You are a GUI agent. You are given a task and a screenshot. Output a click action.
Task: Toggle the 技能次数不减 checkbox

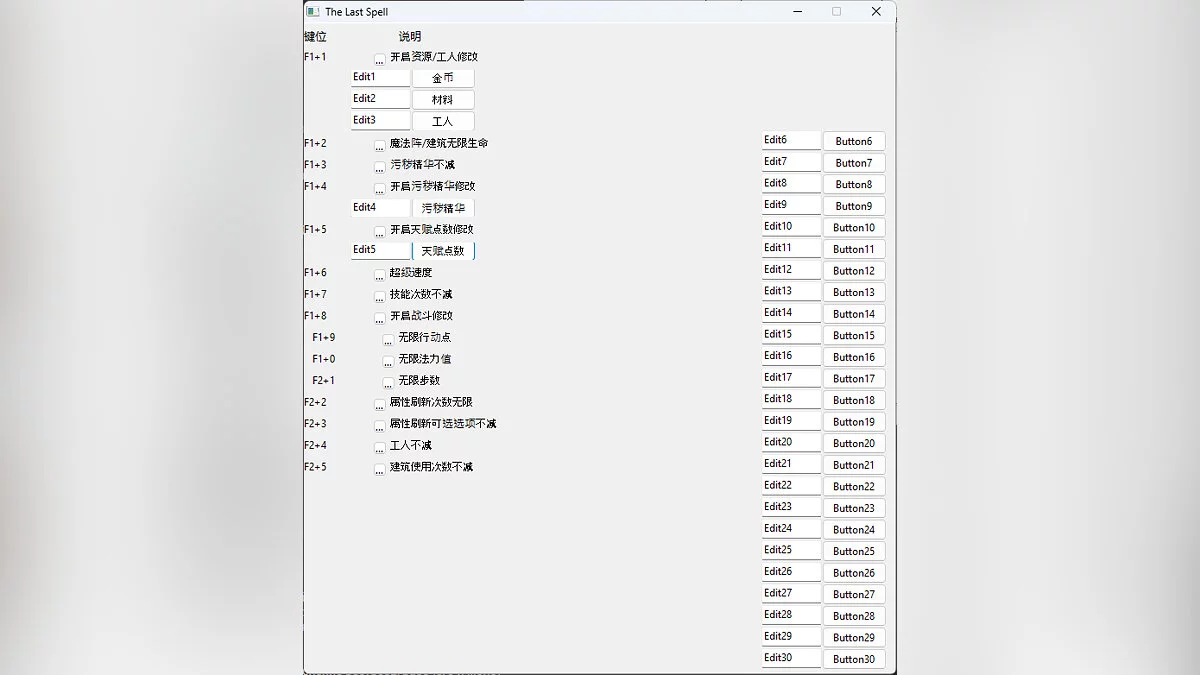click(x=380, y=296)
